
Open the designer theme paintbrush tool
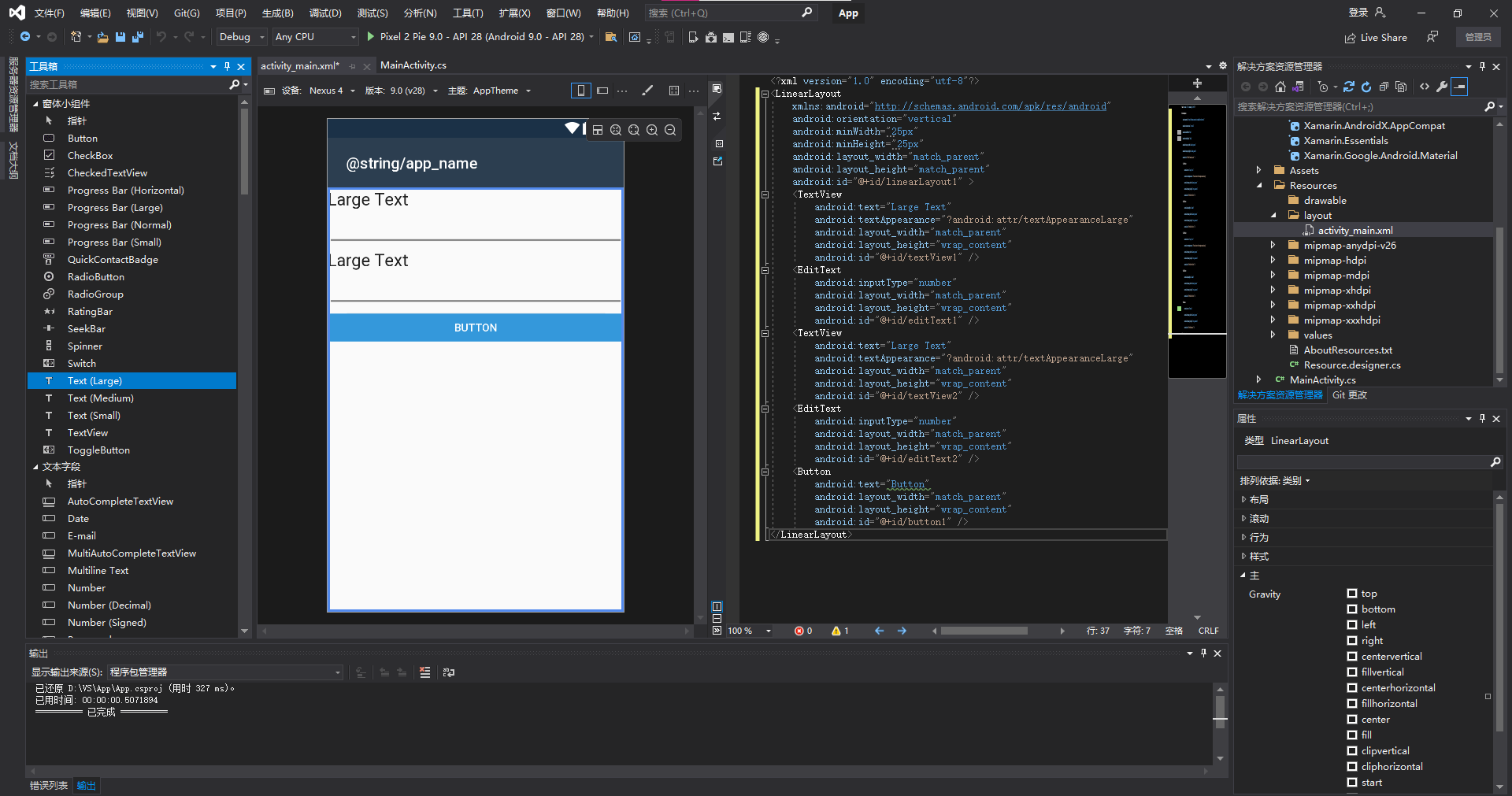[x=648, y=91]
